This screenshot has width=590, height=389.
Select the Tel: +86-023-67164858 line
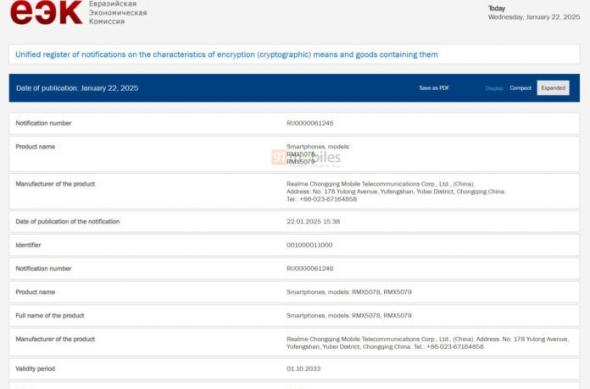click(321, 199)
